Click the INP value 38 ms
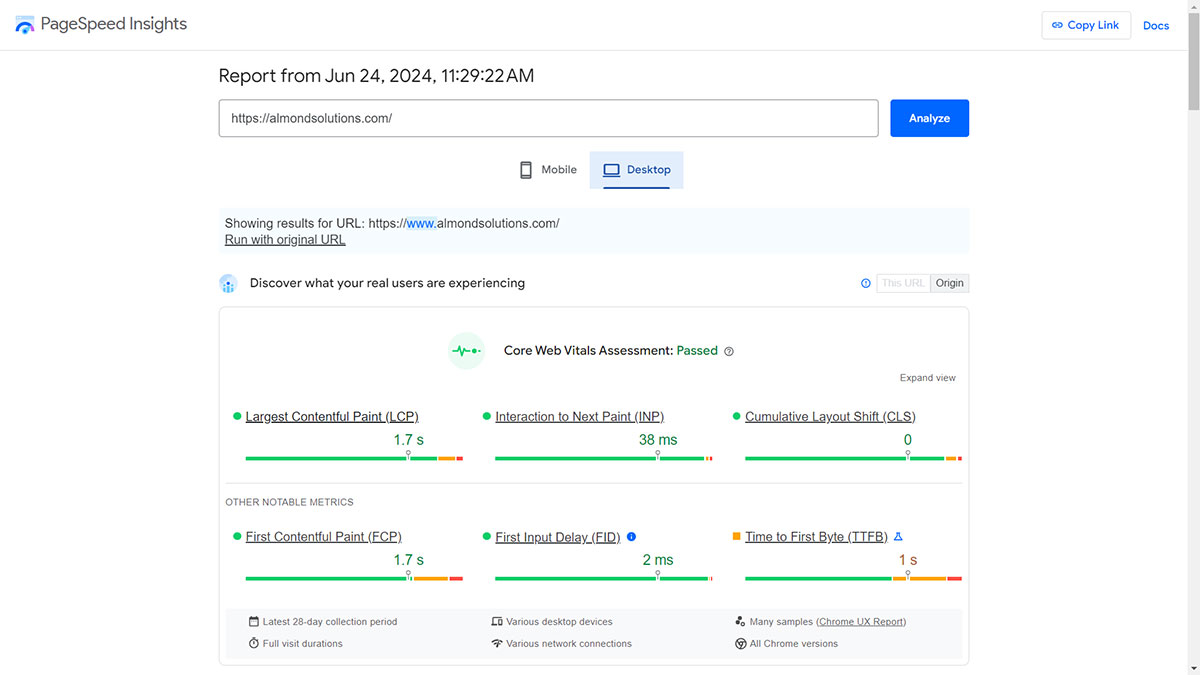The height and width of the screenshot is (675, 1200). pyautogui.click(x=658, y=440)
